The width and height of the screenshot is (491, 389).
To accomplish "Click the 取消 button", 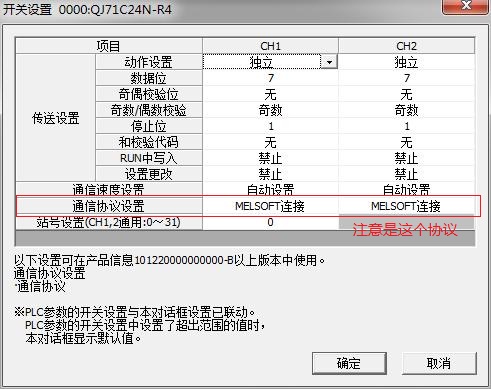I will point(439,363).
